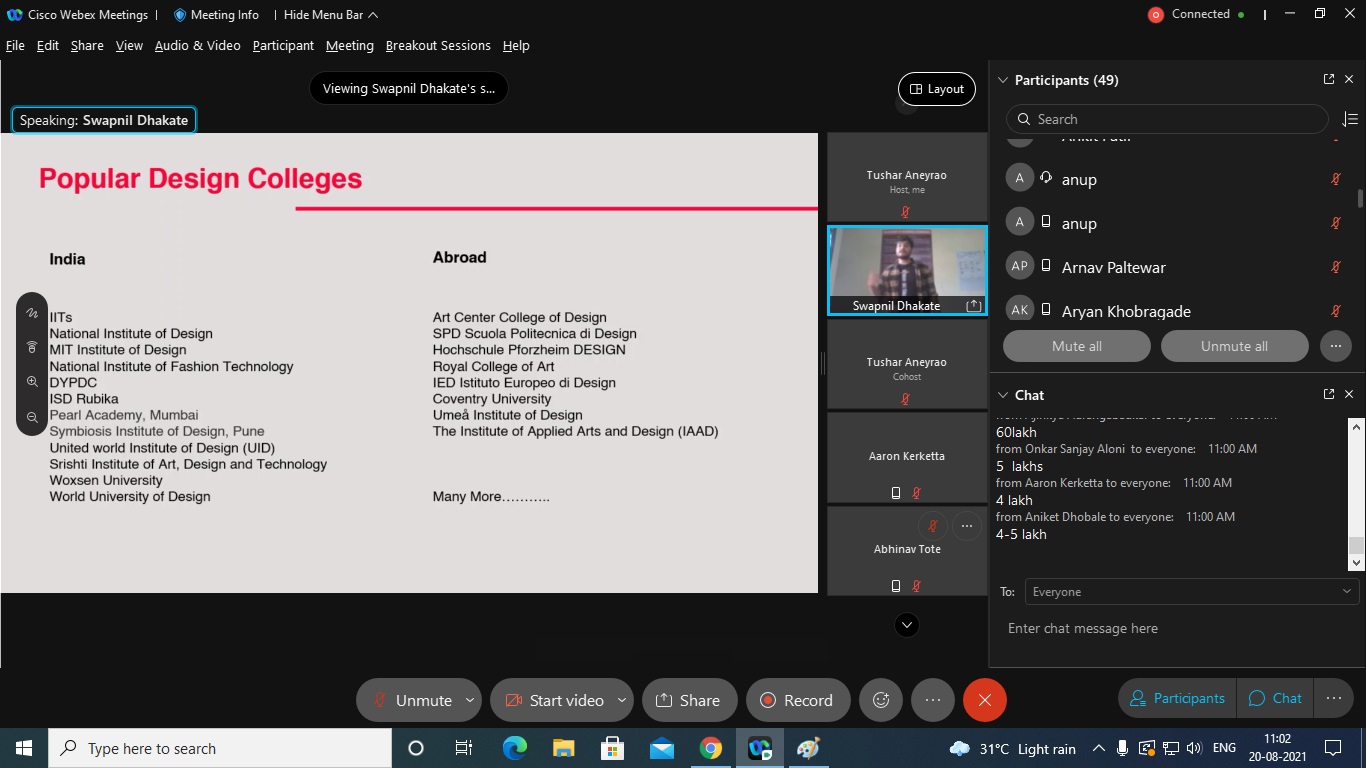Select Swapnil Dhakate's video thumbnail
The height and width of the screenshot is (768, 1366).
pos(907,270)
